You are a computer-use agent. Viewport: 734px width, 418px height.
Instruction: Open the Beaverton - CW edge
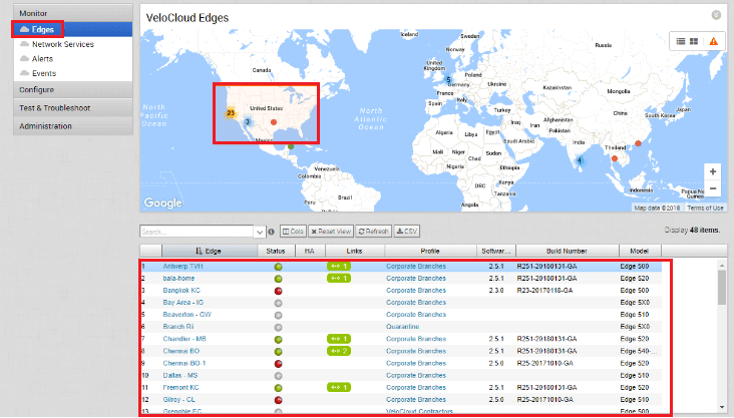point(187,315)
